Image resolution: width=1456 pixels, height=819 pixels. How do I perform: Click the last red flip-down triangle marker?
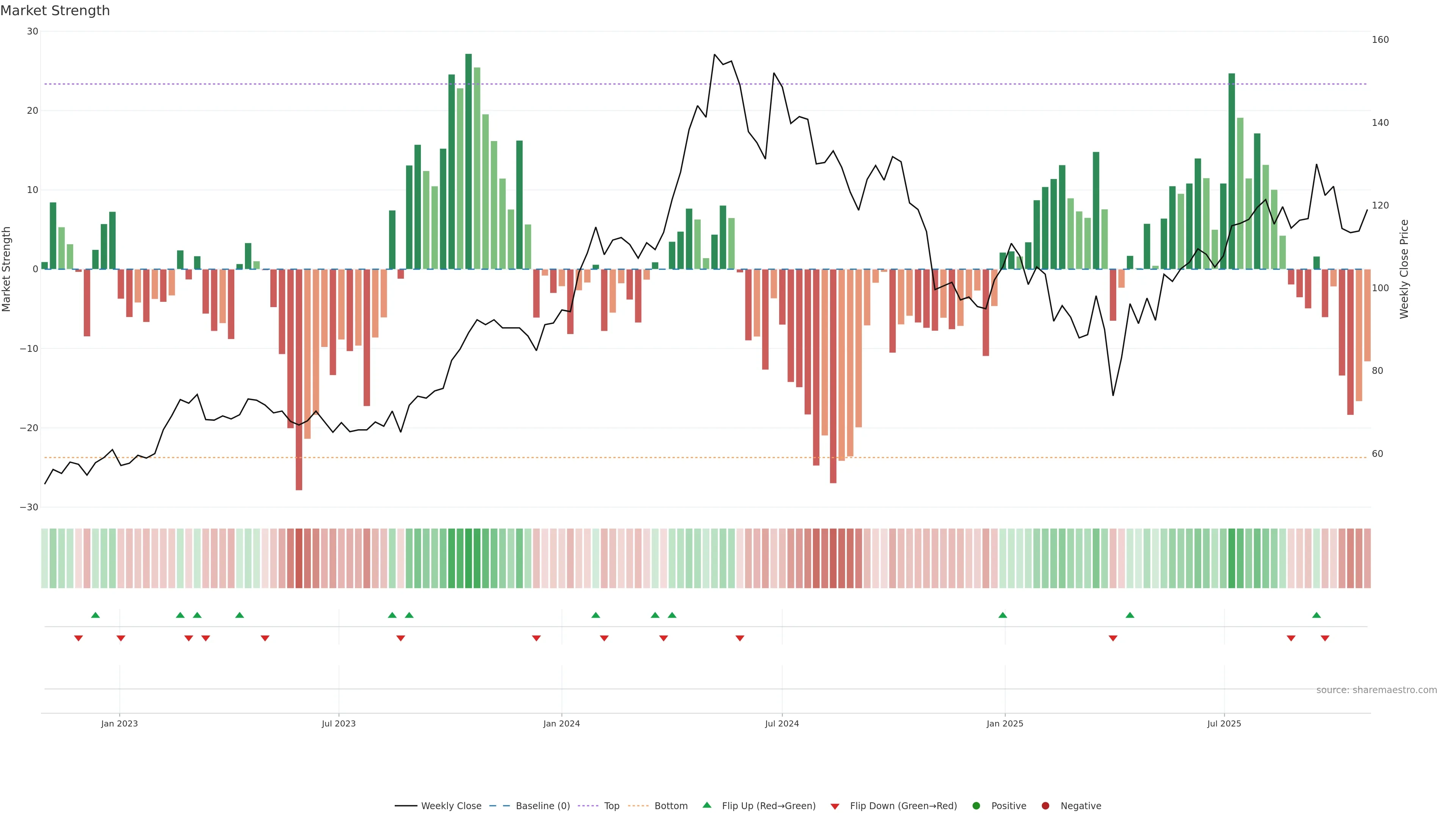pos(1325,638)
